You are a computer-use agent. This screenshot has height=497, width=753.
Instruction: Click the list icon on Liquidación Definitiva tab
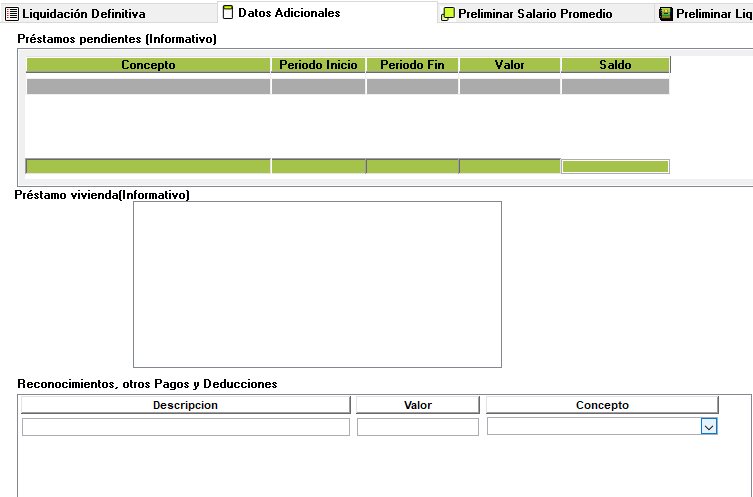[x=13, y=14]
